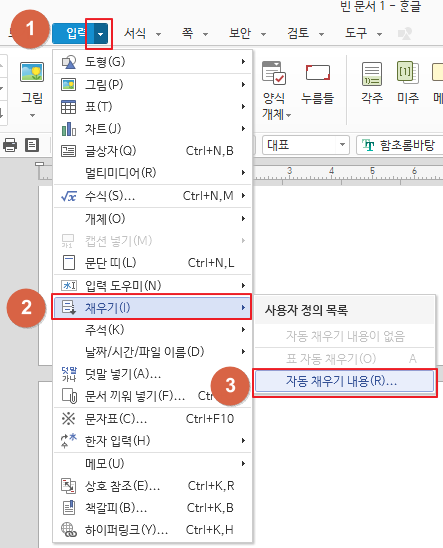Expand the 도구 tab dropdown arrow
Image resolution: width=443 pixels, height=548 pixels.
(x=379, y=34)
